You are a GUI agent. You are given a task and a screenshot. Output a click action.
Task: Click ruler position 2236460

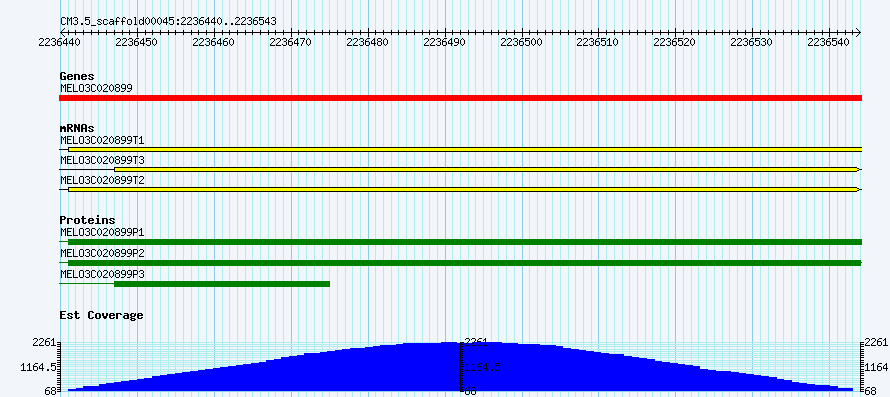pyautogui.click(x=213, y=42)
